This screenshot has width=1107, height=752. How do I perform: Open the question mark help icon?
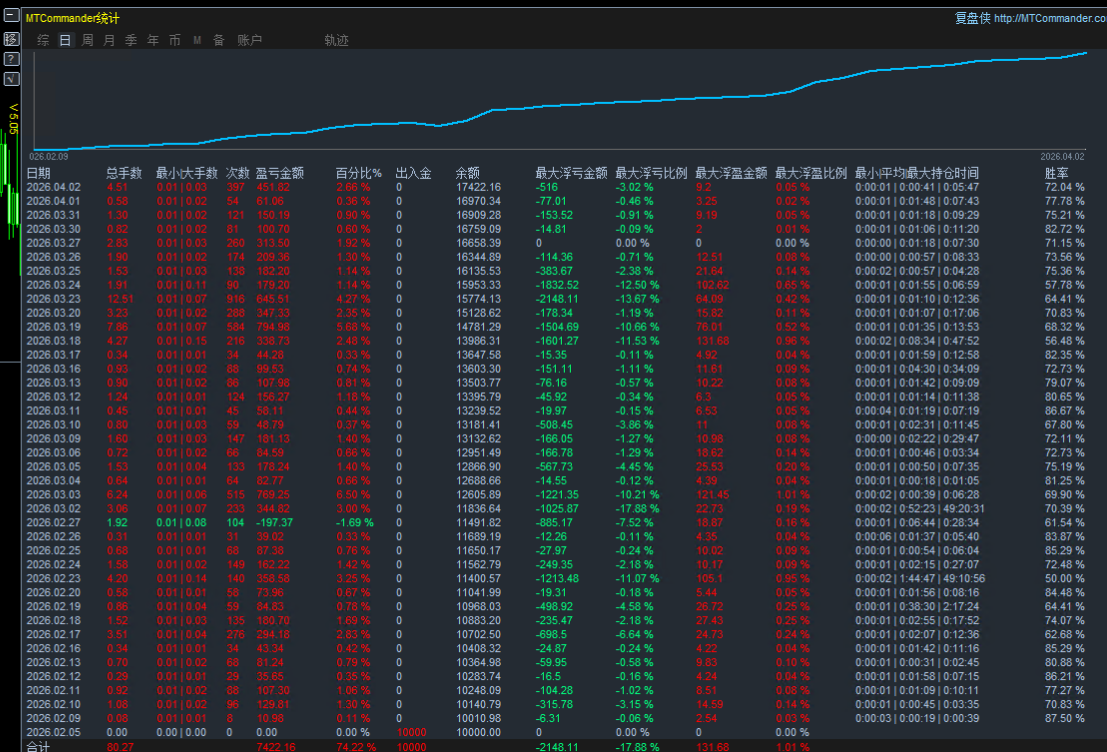pyautogui.click(x=11, y=59)
